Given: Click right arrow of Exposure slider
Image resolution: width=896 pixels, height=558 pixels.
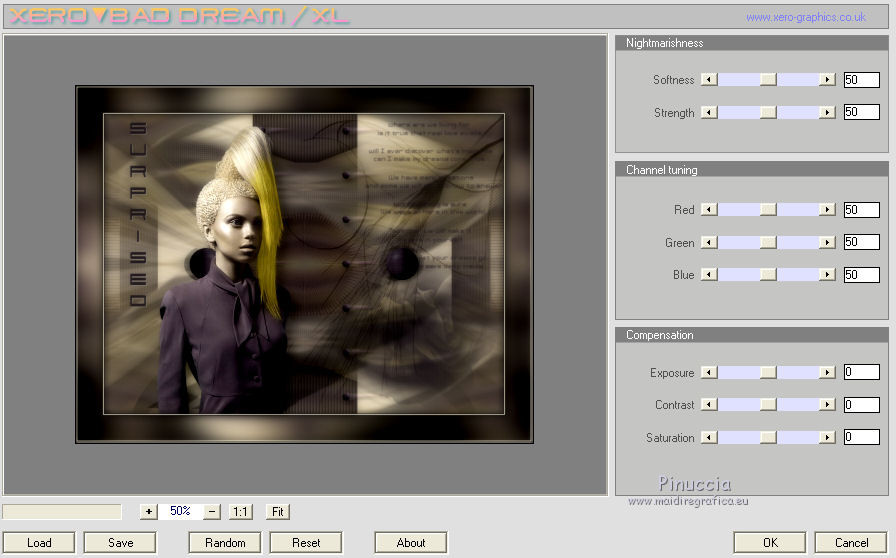Looking at the screenshot, I should coord(827,372).
